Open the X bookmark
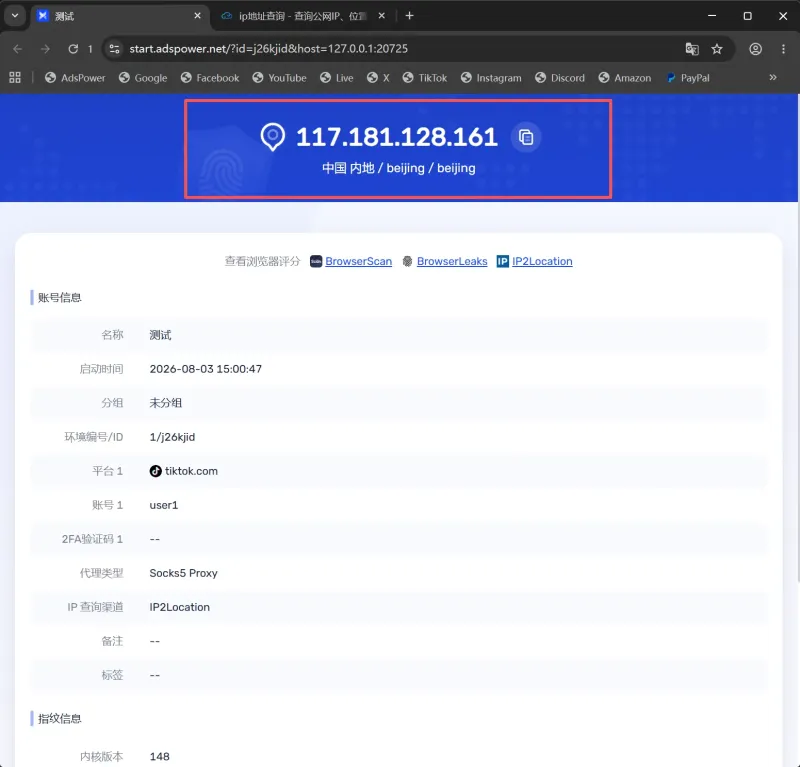Image resolution: width=800 pixels, height=767 pixels. pyautogui.click(x=378, y=78)
